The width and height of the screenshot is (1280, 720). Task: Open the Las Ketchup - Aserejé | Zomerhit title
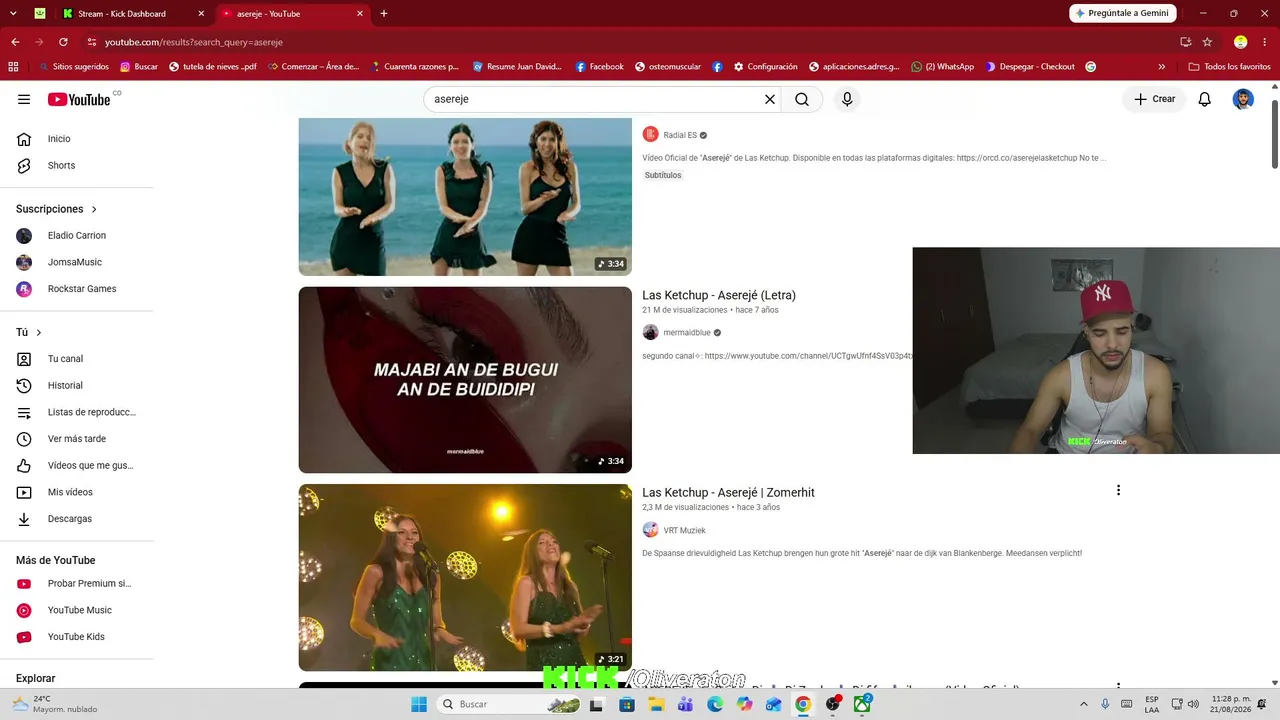(728, 492)
